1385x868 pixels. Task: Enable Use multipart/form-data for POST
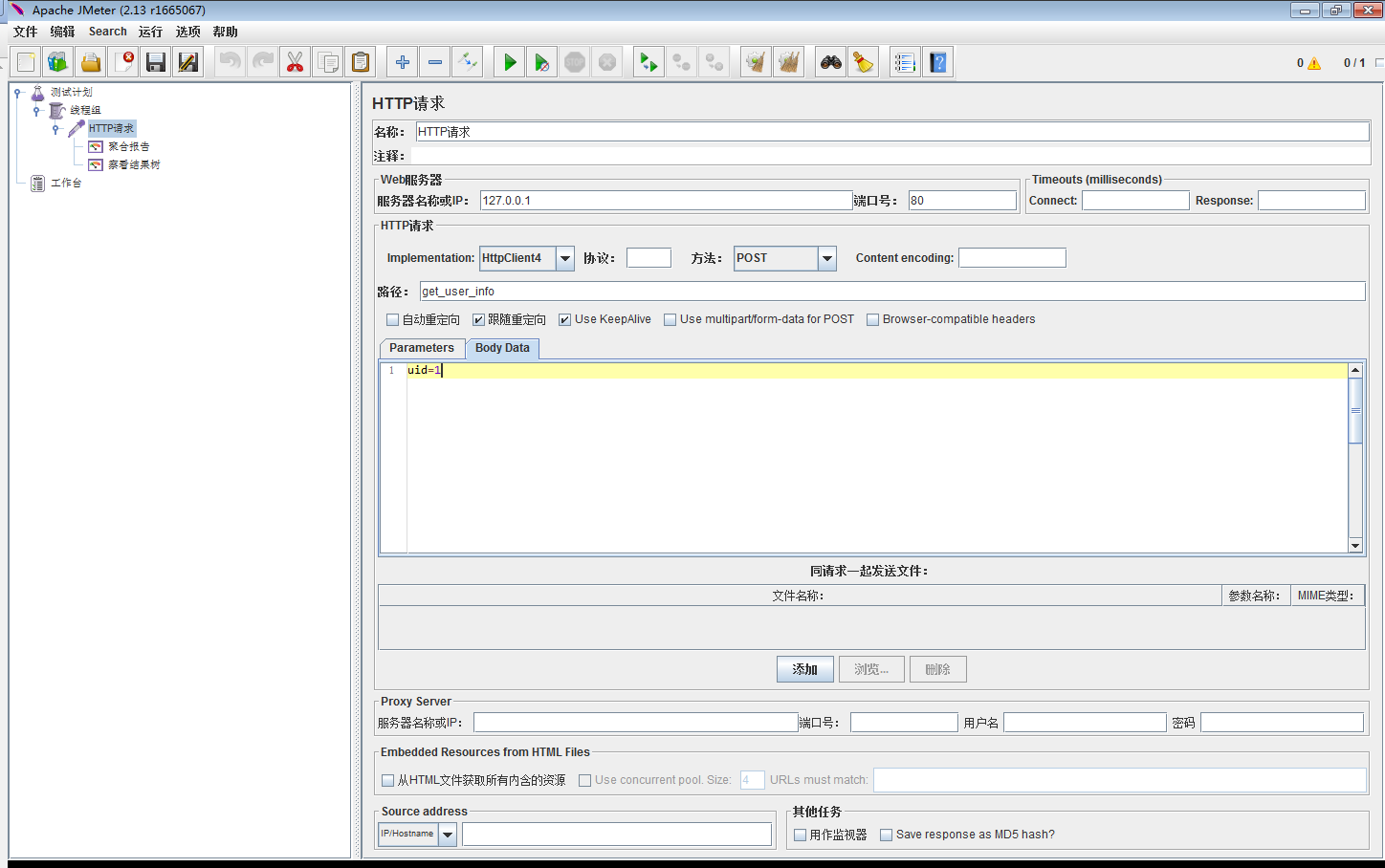click(x=671, y=319)
